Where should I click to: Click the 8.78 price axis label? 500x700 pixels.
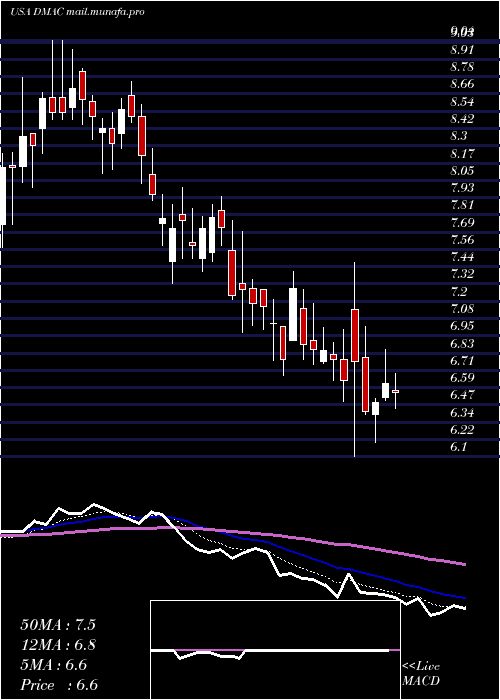(462, 67)
